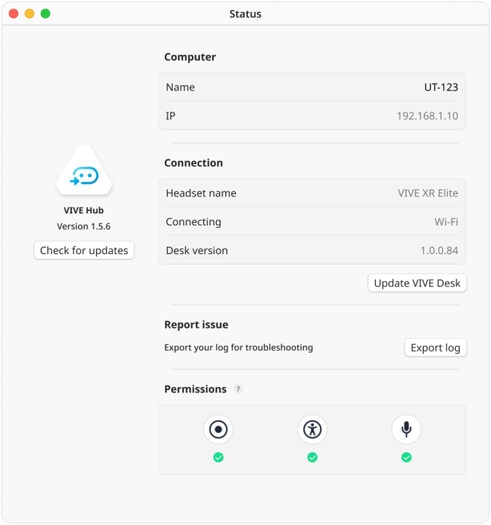Image resolution: width=491 pixels, height=525 pixels.
Task: Click the Name row label
Action: [180, 87]
